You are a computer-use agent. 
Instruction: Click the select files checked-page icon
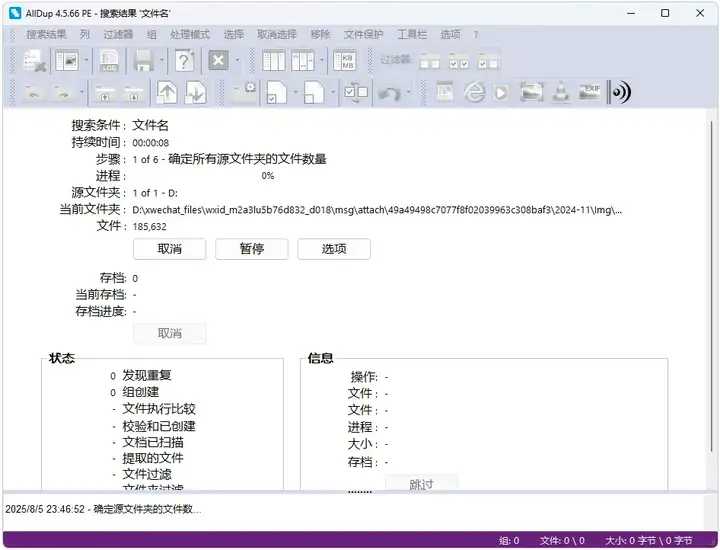click(277, 92)
